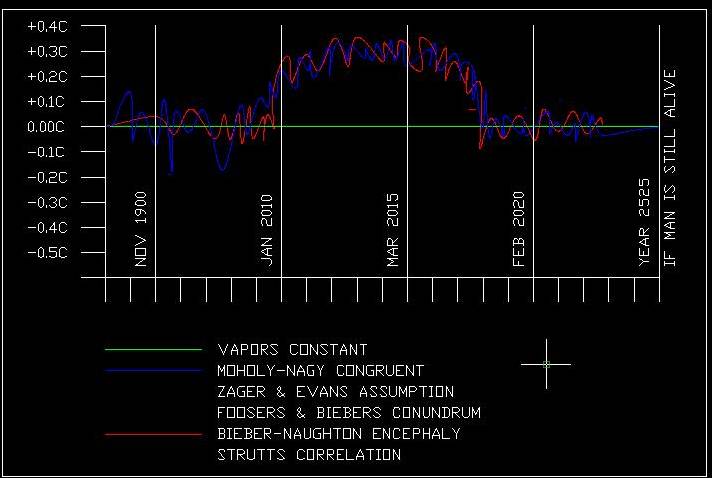712x478 pixels.
Task: Click the NOV 1900 date label
Action: point(141,229)
